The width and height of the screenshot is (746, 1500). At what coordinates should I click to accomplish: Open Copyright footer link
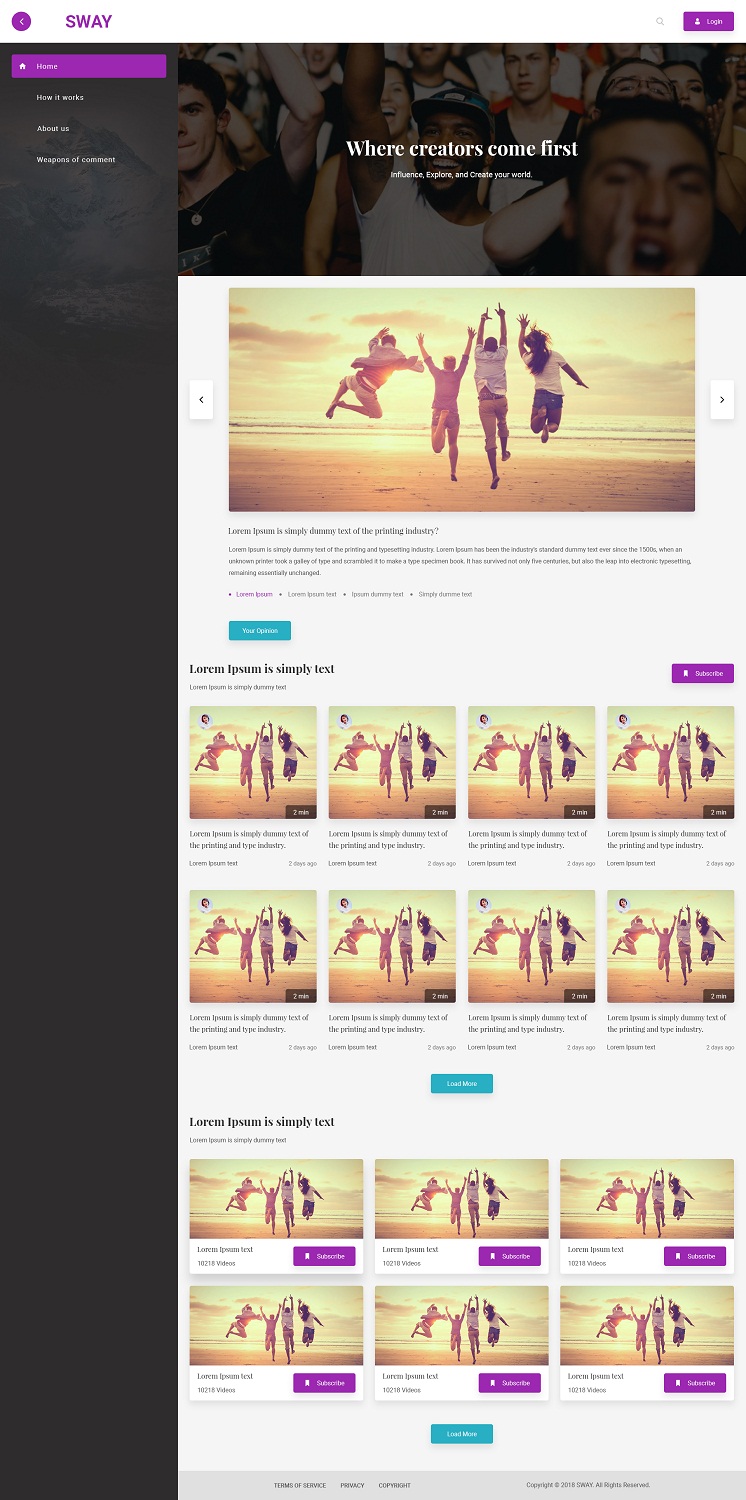(x=395, y=1485)
